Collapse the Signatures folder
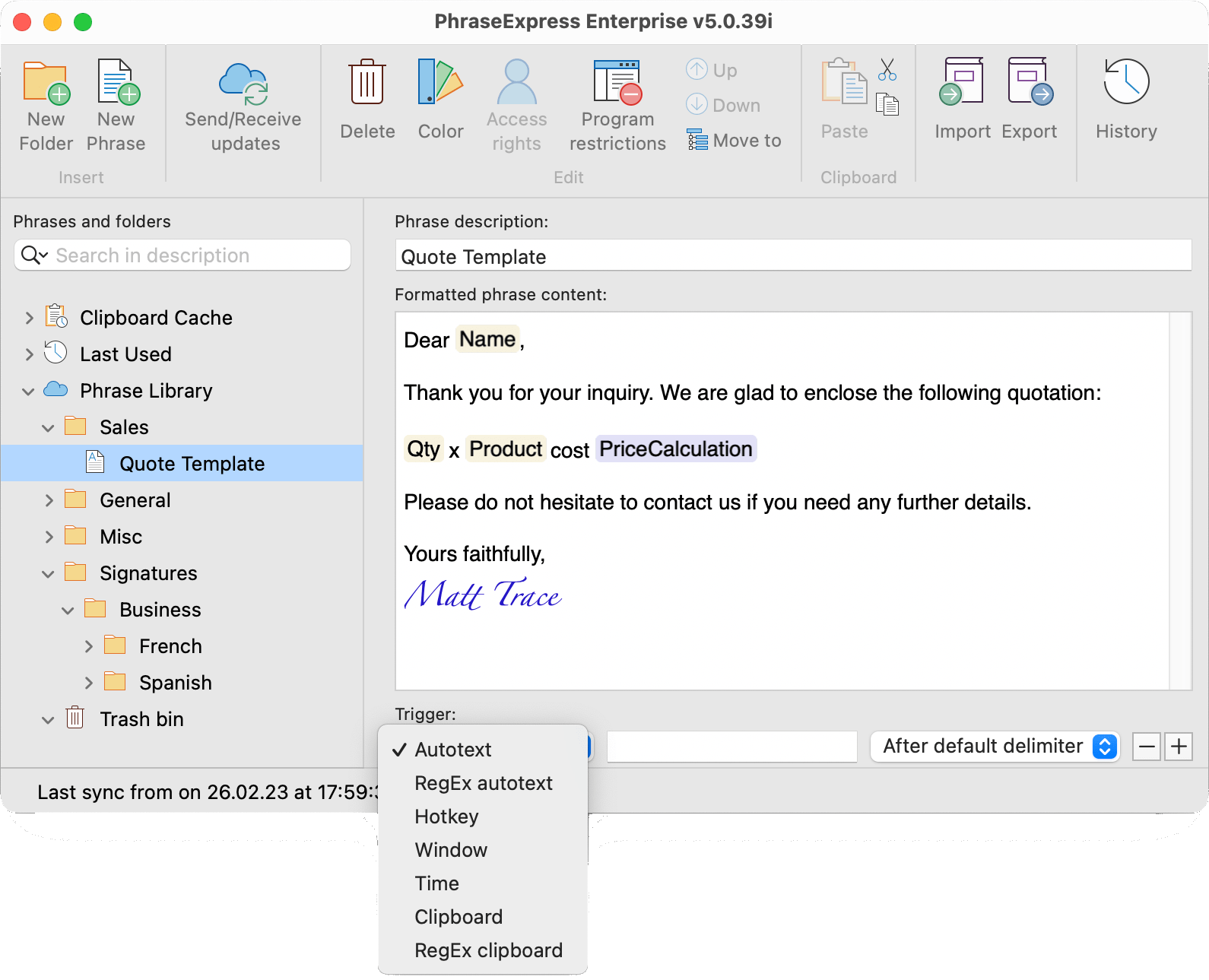 tap(48, 574)
